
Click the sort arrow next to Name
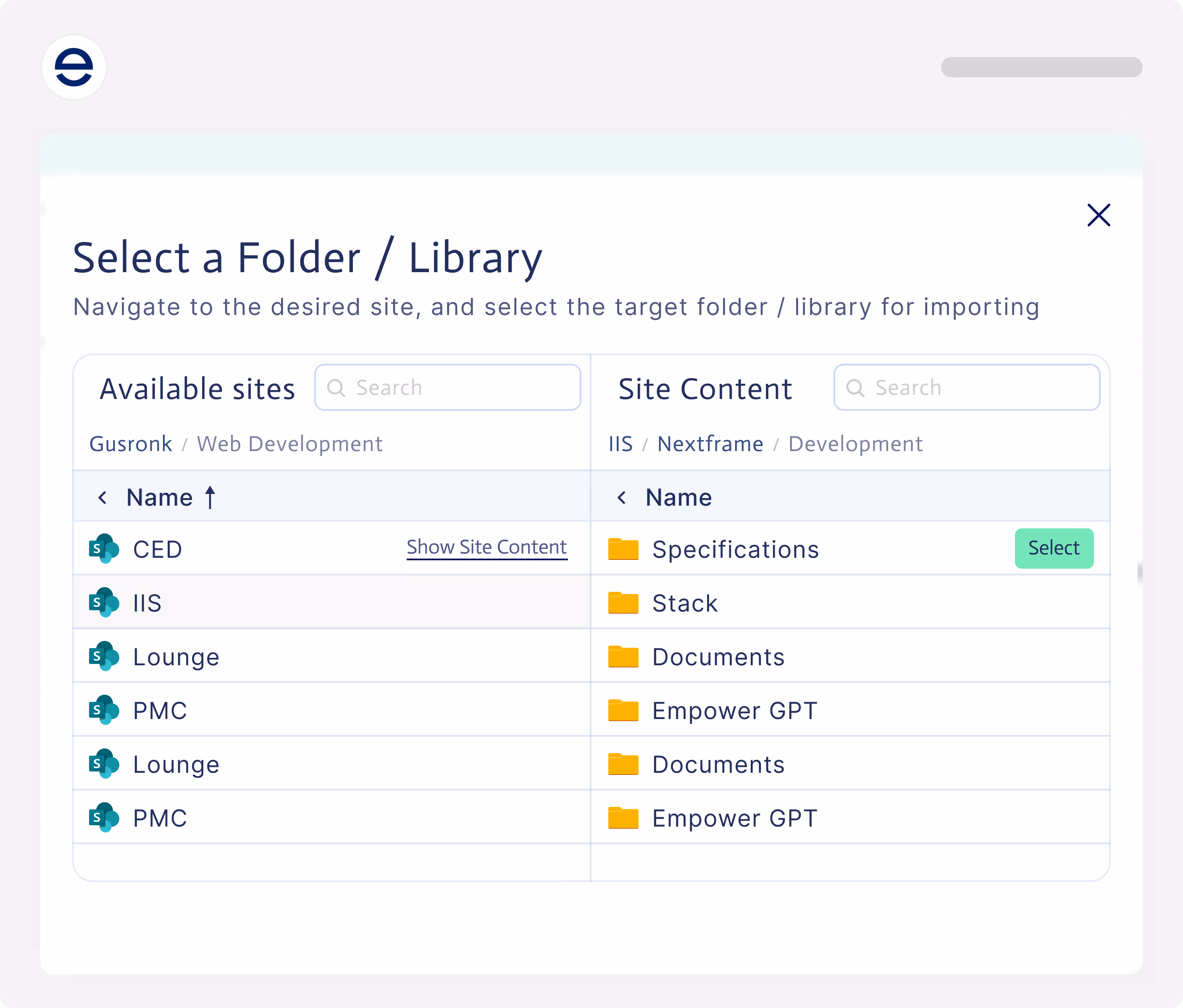(210, 497)
